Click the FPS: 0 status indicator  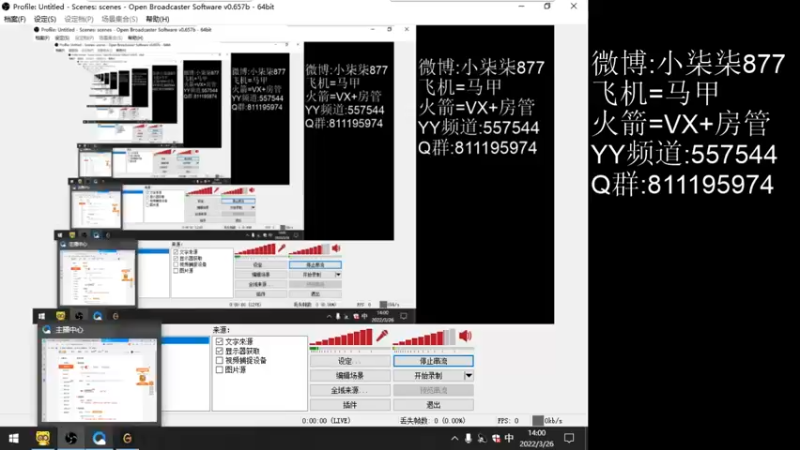[508, 421]
